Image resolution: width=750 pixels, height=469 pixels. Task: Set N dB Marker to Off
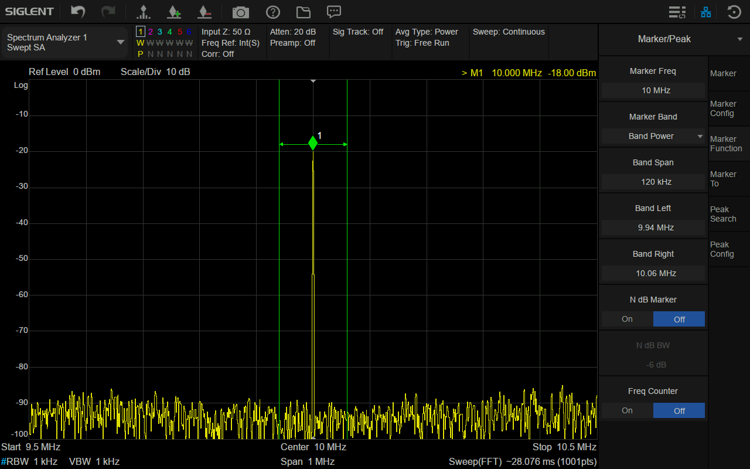(679, 319)
